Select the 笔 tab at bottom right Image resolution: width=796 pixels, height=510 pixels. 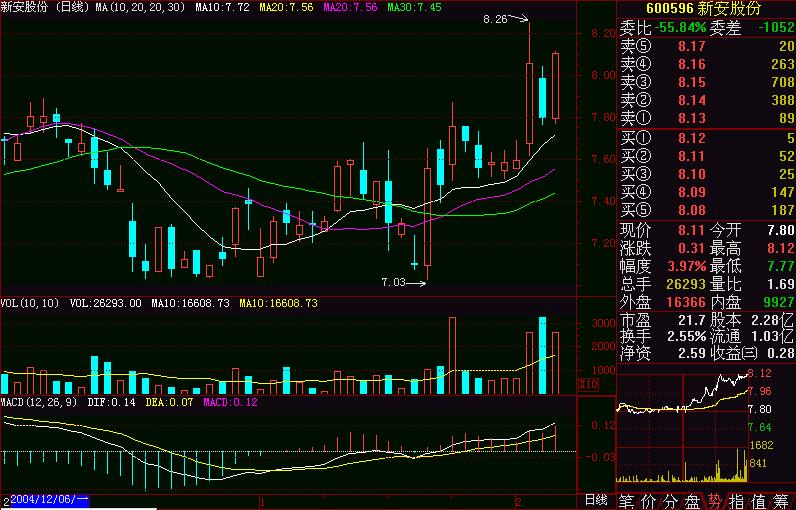(x=627, y=500)
